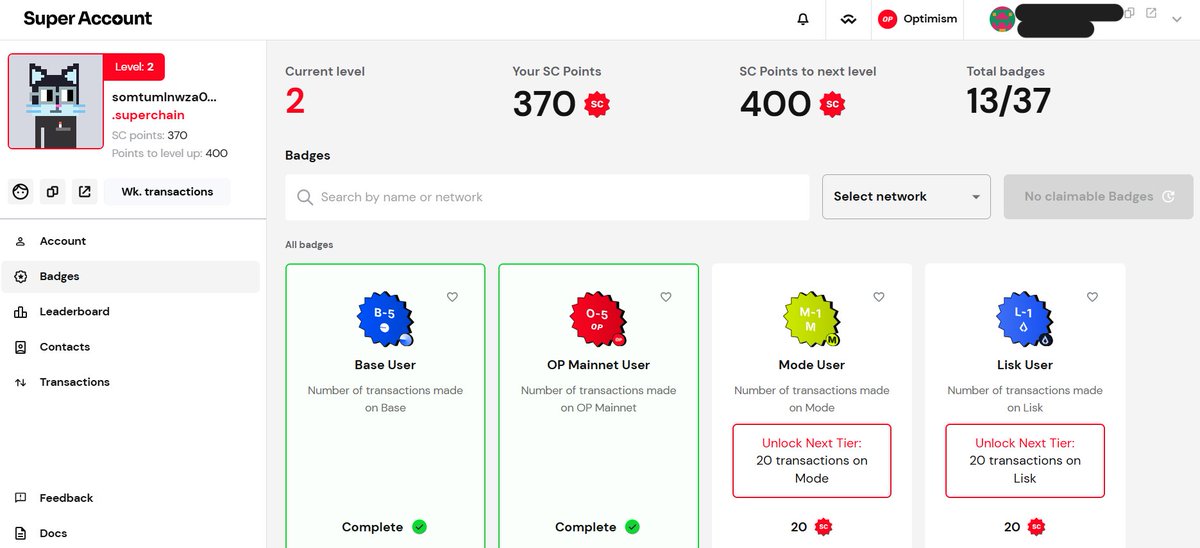Select the Optimism network button
Viewport: 1200px width, 548px height.
917,19
